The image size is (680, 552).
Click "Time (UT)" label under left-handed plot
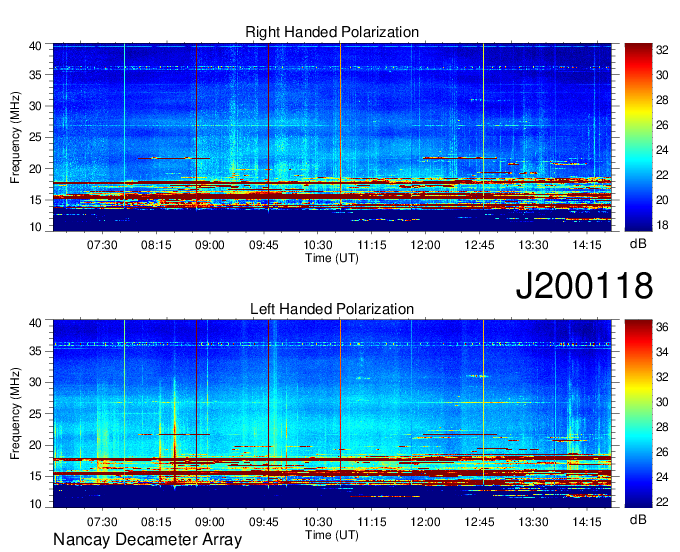coord(332,535)
